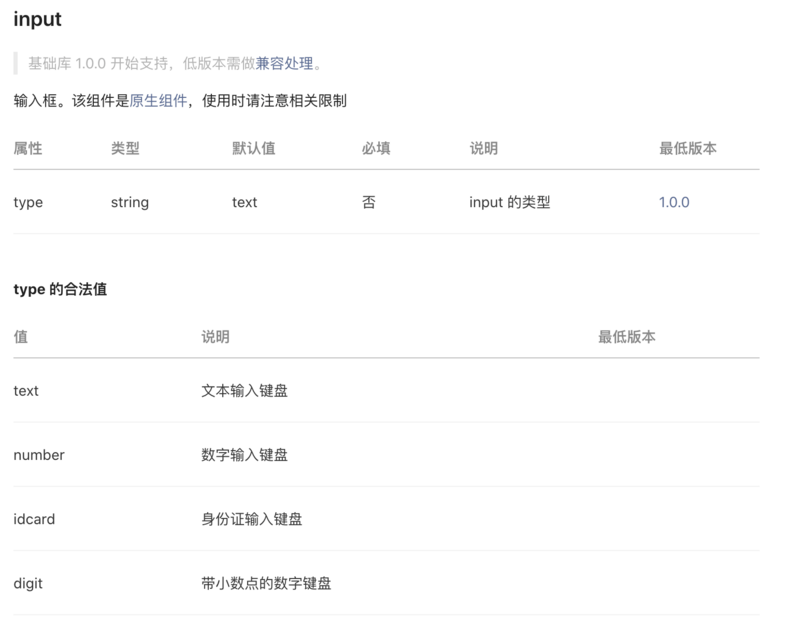Select the string type cell

point(130,202)
